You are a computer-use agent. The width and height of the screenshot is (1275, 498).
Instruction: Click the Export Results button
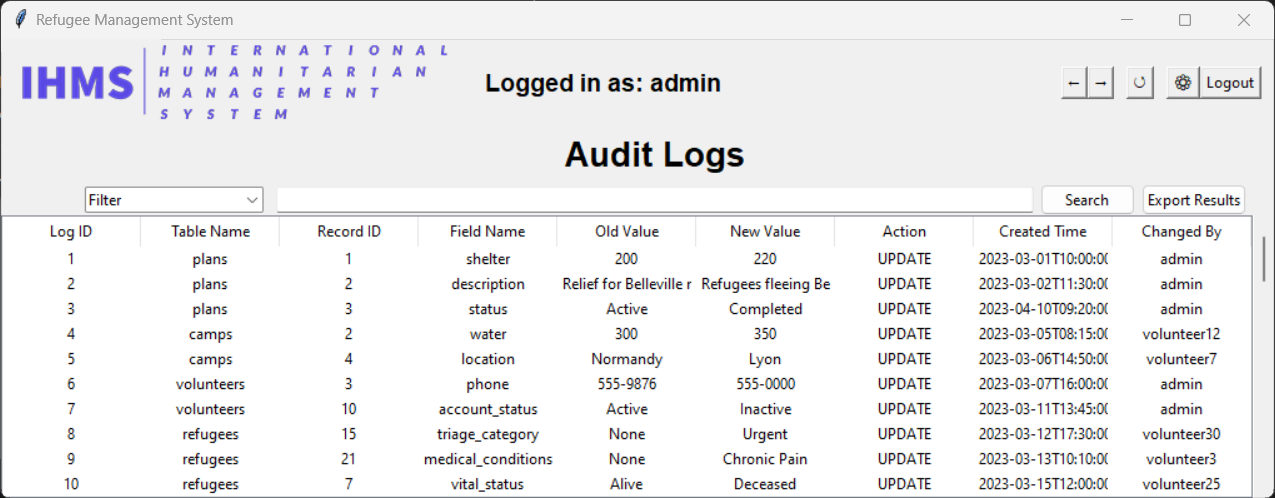[x=1194, y=200]
